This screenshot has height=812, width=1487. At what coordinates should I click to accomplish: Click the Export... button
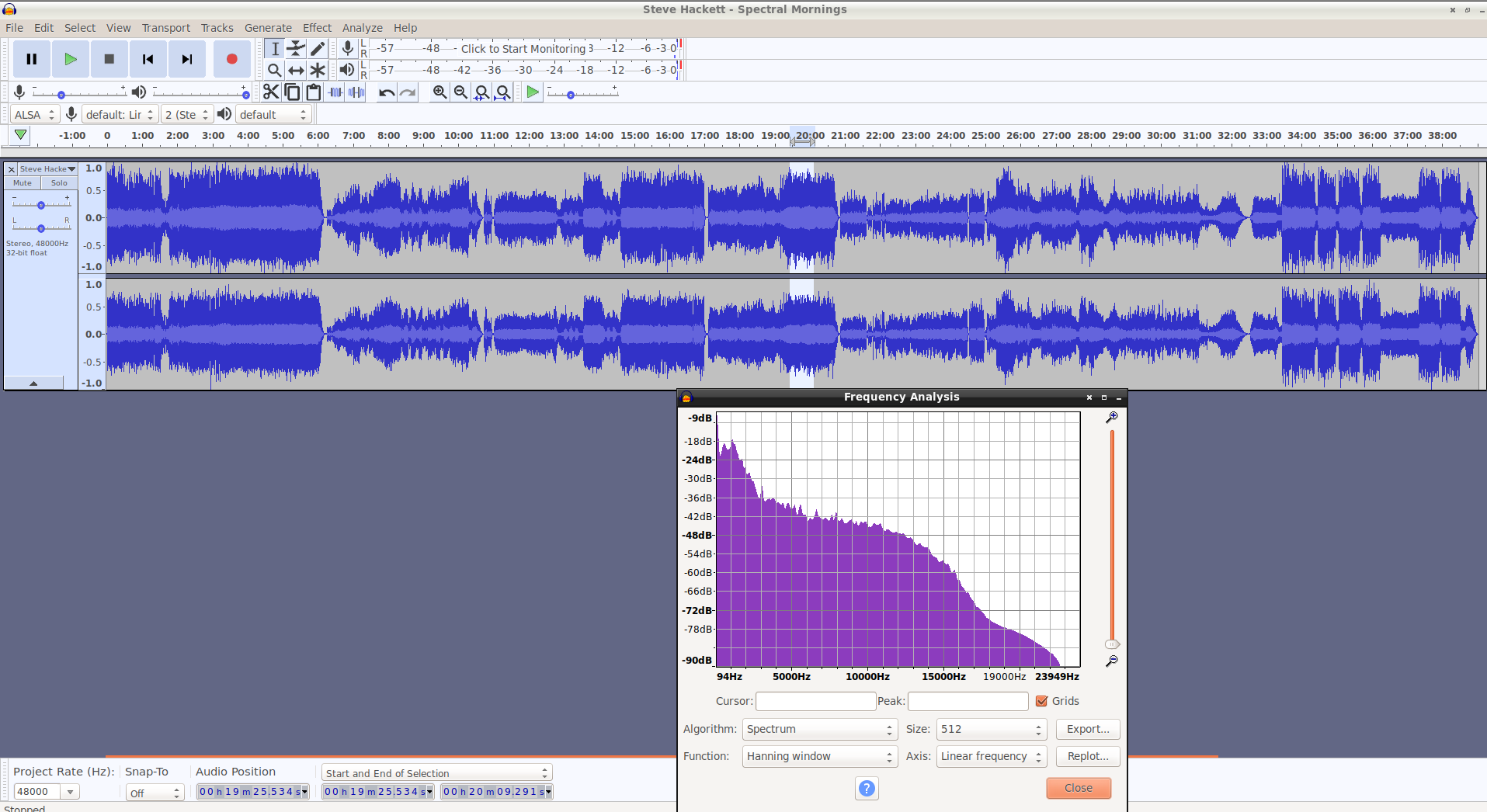pyautogui.click(x=1088, y=730)
